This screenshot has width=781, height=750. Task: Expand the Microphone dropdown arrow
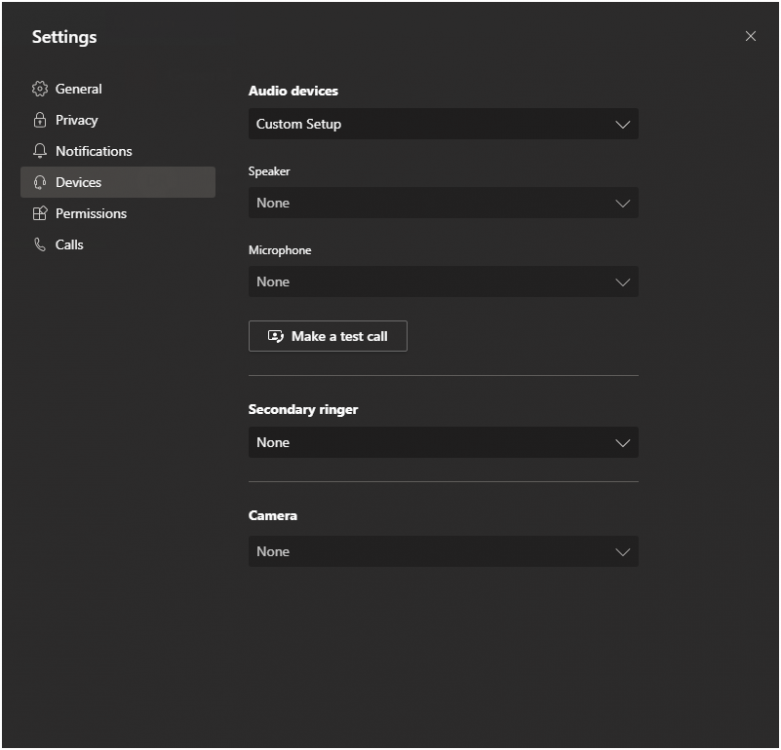(x=623, y=282)
